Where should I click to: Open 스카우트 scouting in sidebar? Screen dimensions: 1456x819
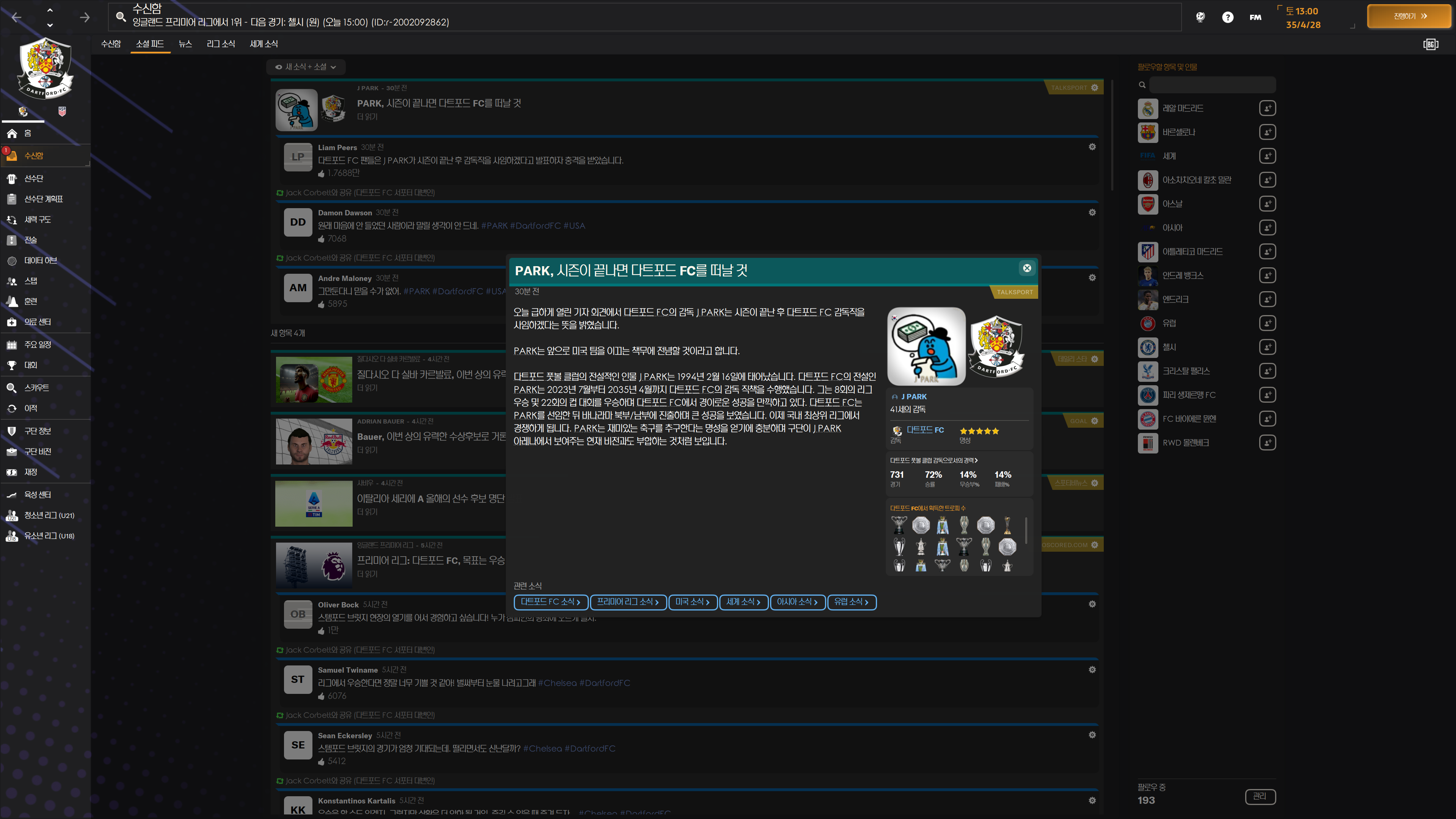point(45,388)
